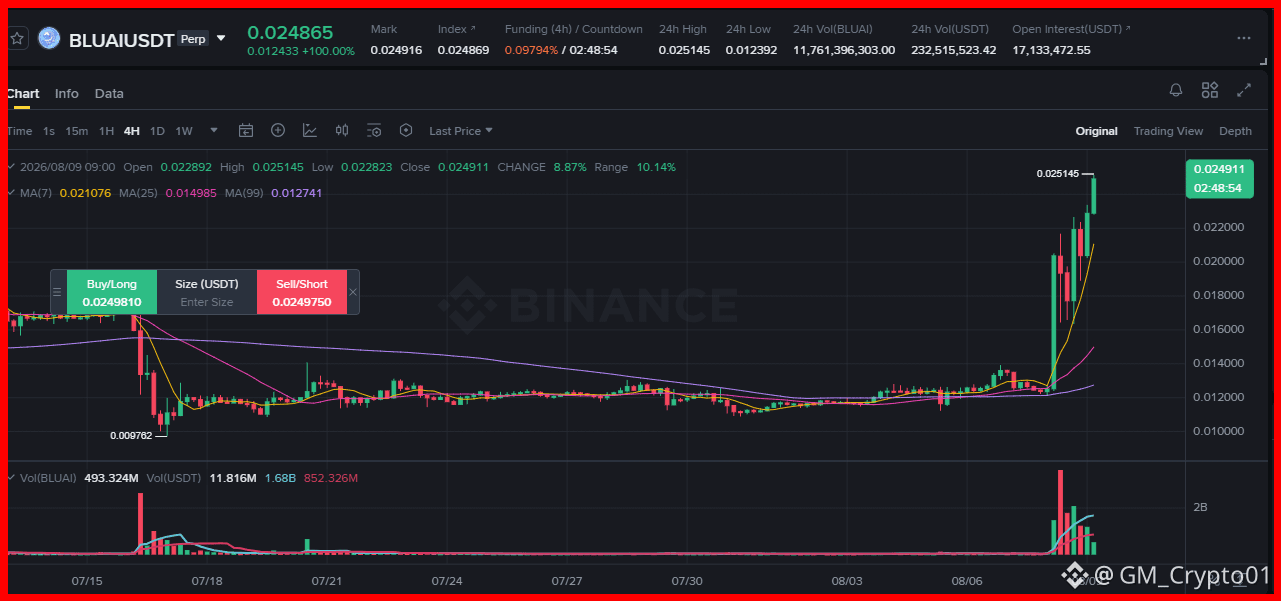The height and width of the screenshot is (601, 1281).
Task: Open the chart layout grid icon
Action: [x=1210, y=90]
